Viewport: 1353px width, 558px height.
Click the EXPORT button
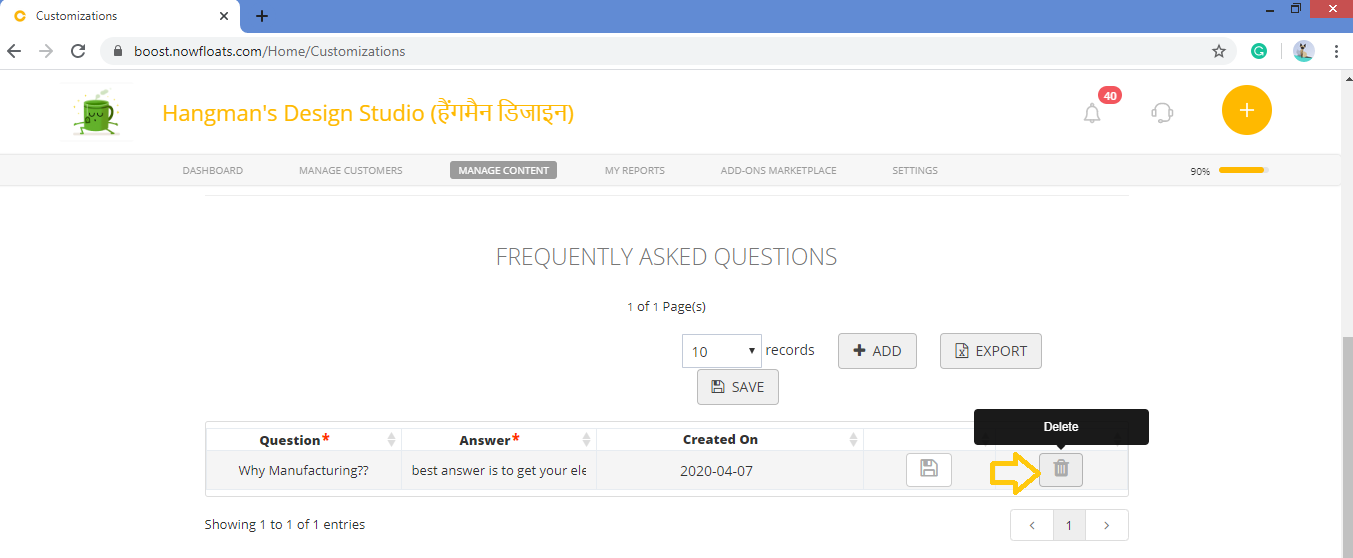[991, 351]
